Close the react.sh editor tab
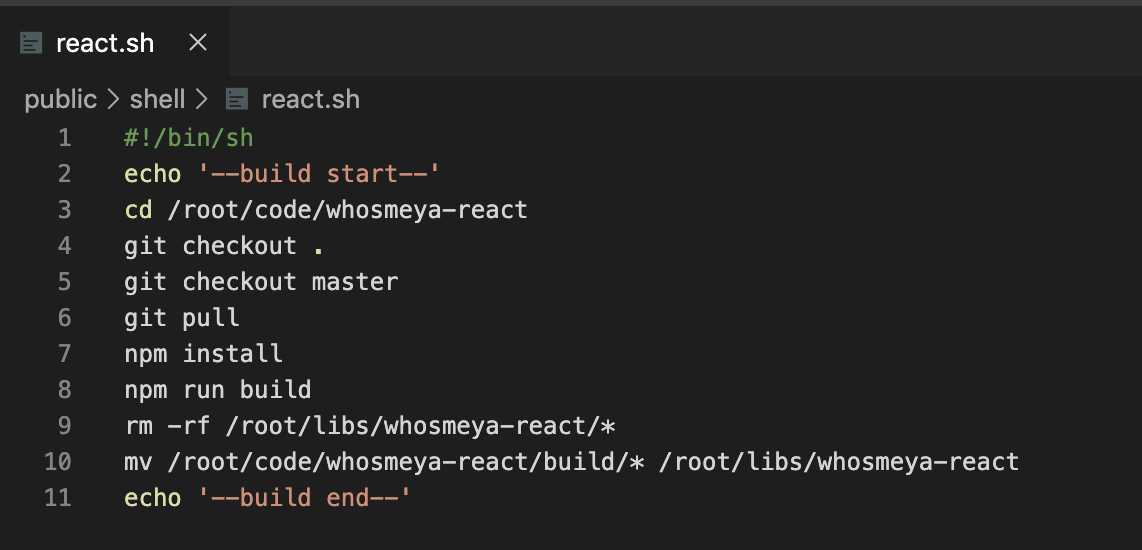Image resolution: width=1142 pixels, height=550 pixels. click(197, 43)
